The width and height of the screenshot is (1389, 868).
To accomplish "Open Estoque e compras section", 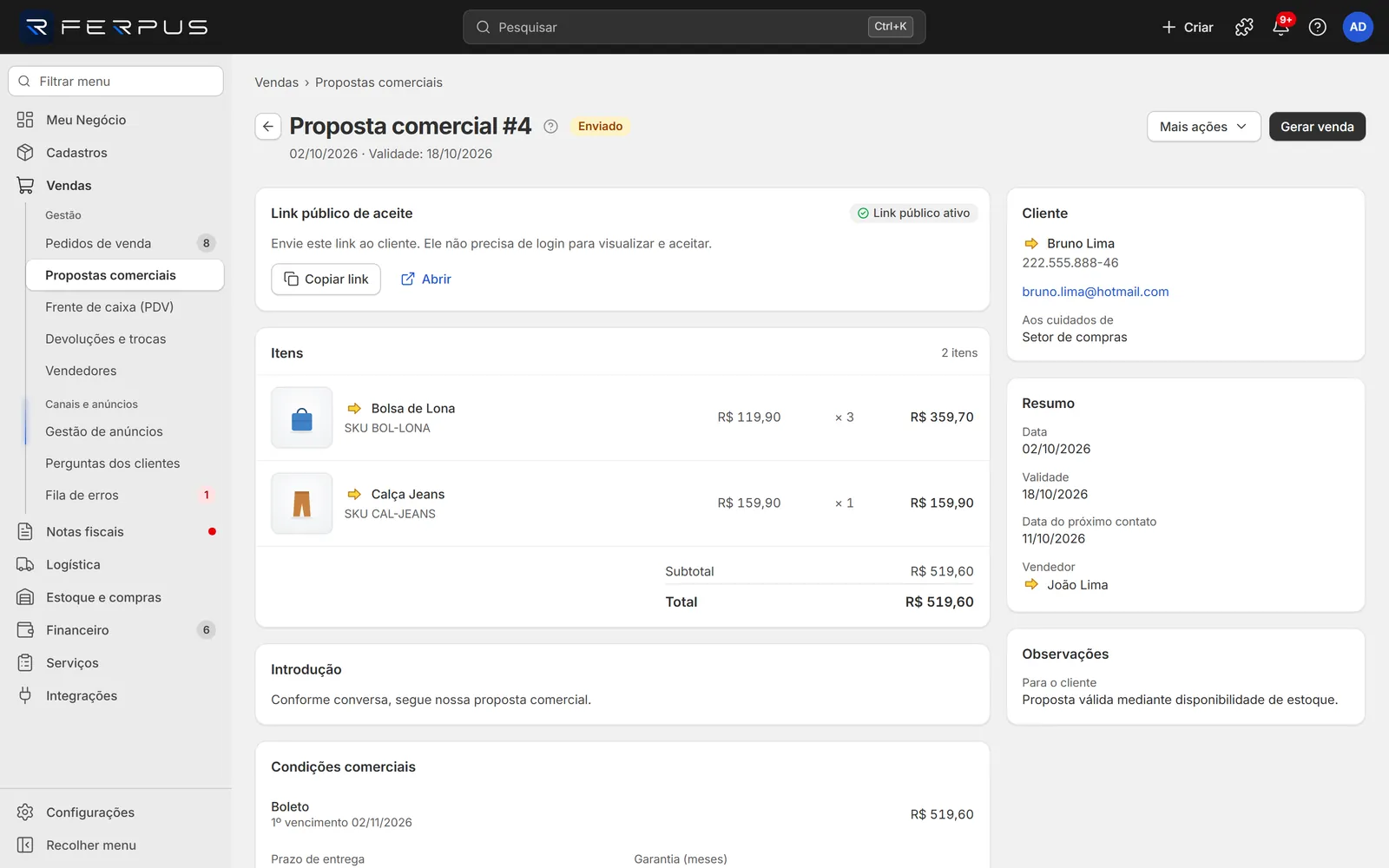I will [115, 598].
